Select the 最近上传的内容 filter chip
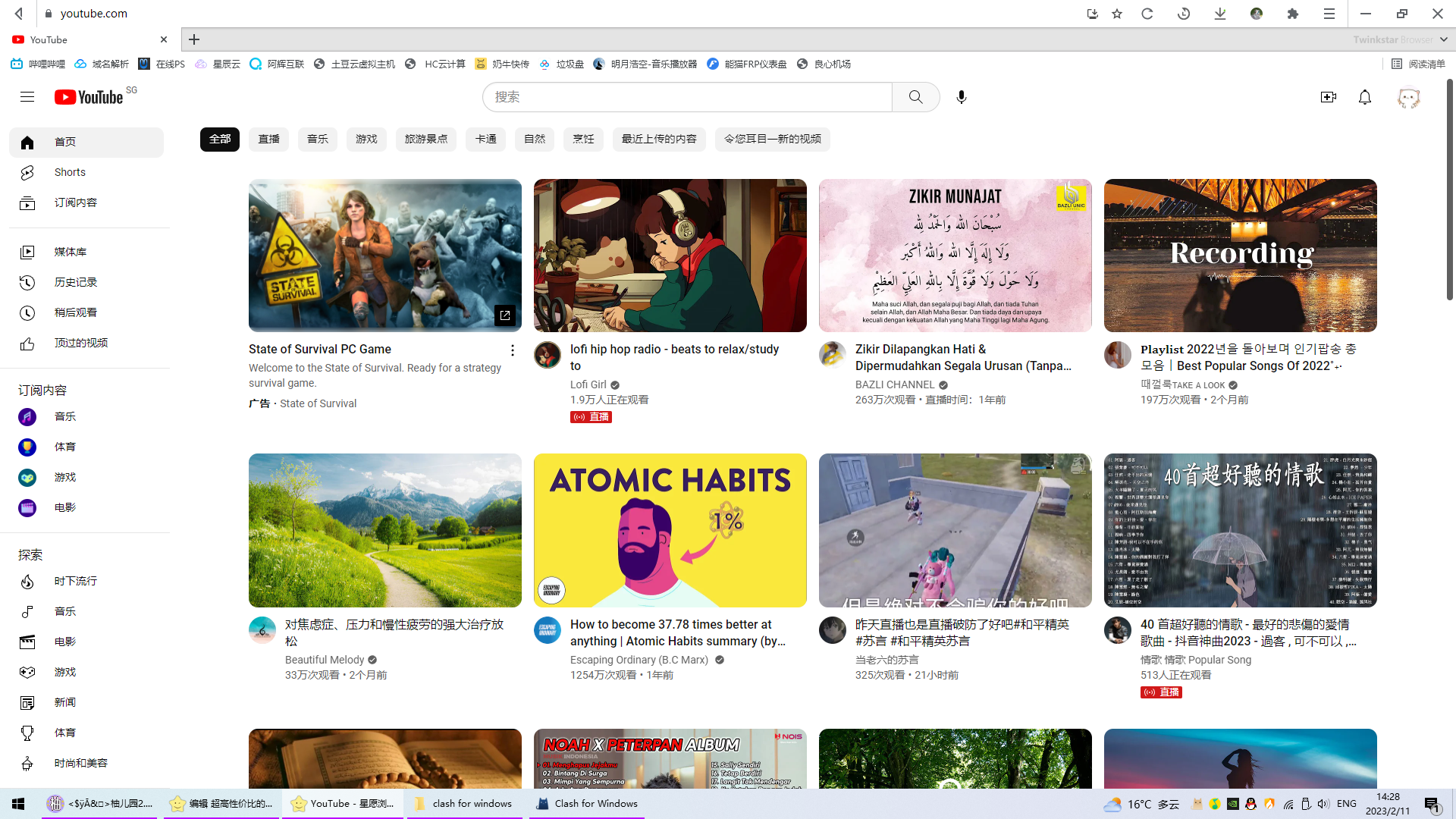Screen dimensions: 1456x819 (659, 140)
